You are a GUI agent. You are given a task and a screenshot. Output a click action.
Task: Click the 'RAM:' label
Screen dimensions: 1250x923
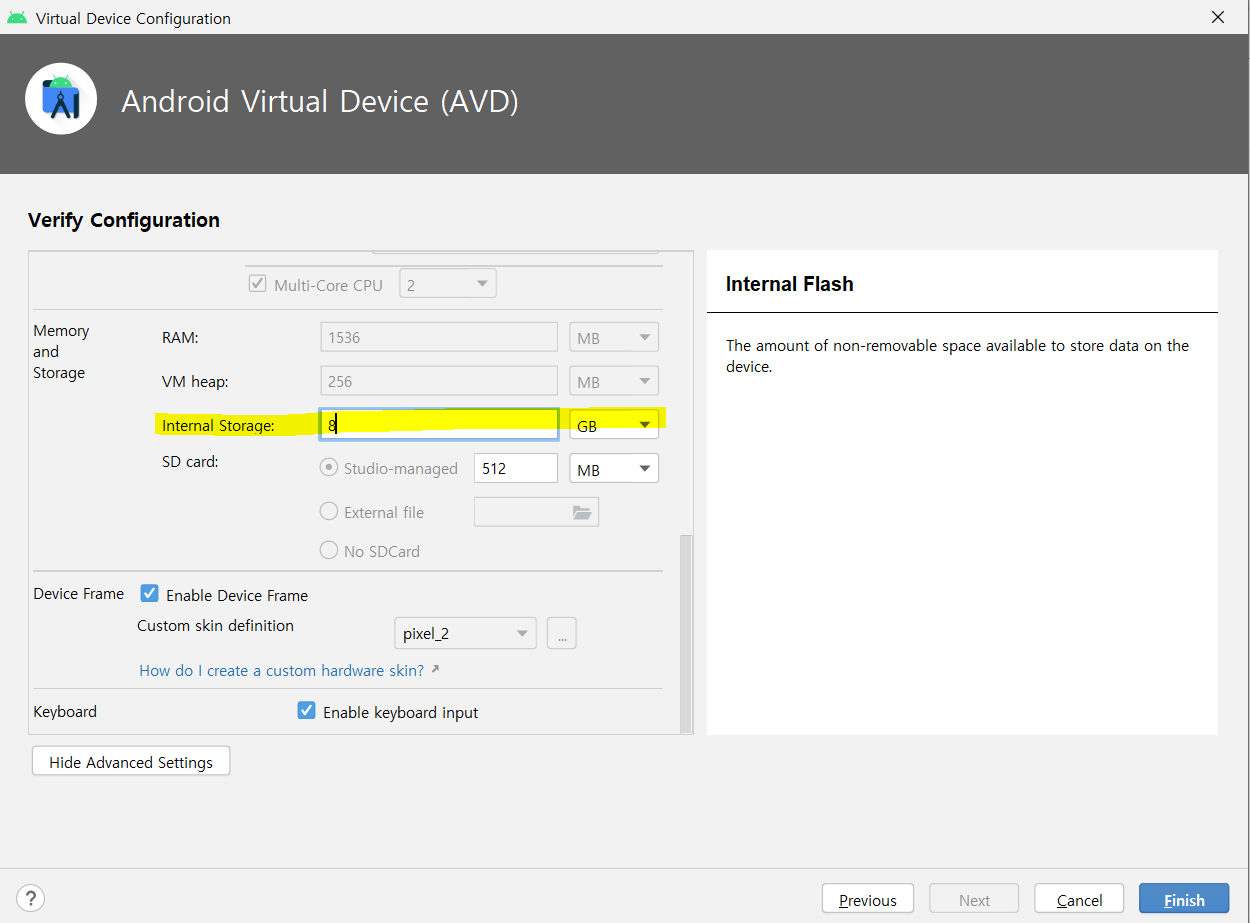point(180,338)
